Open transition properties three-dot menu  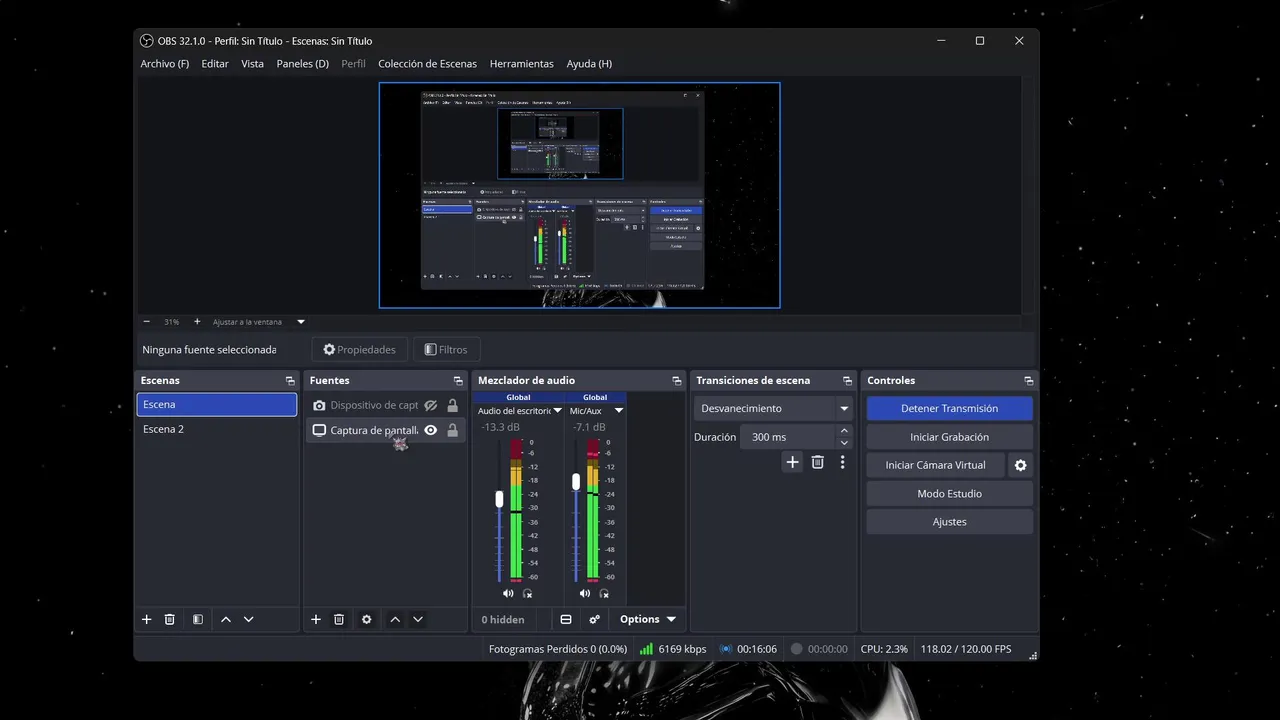click(843, 462)
